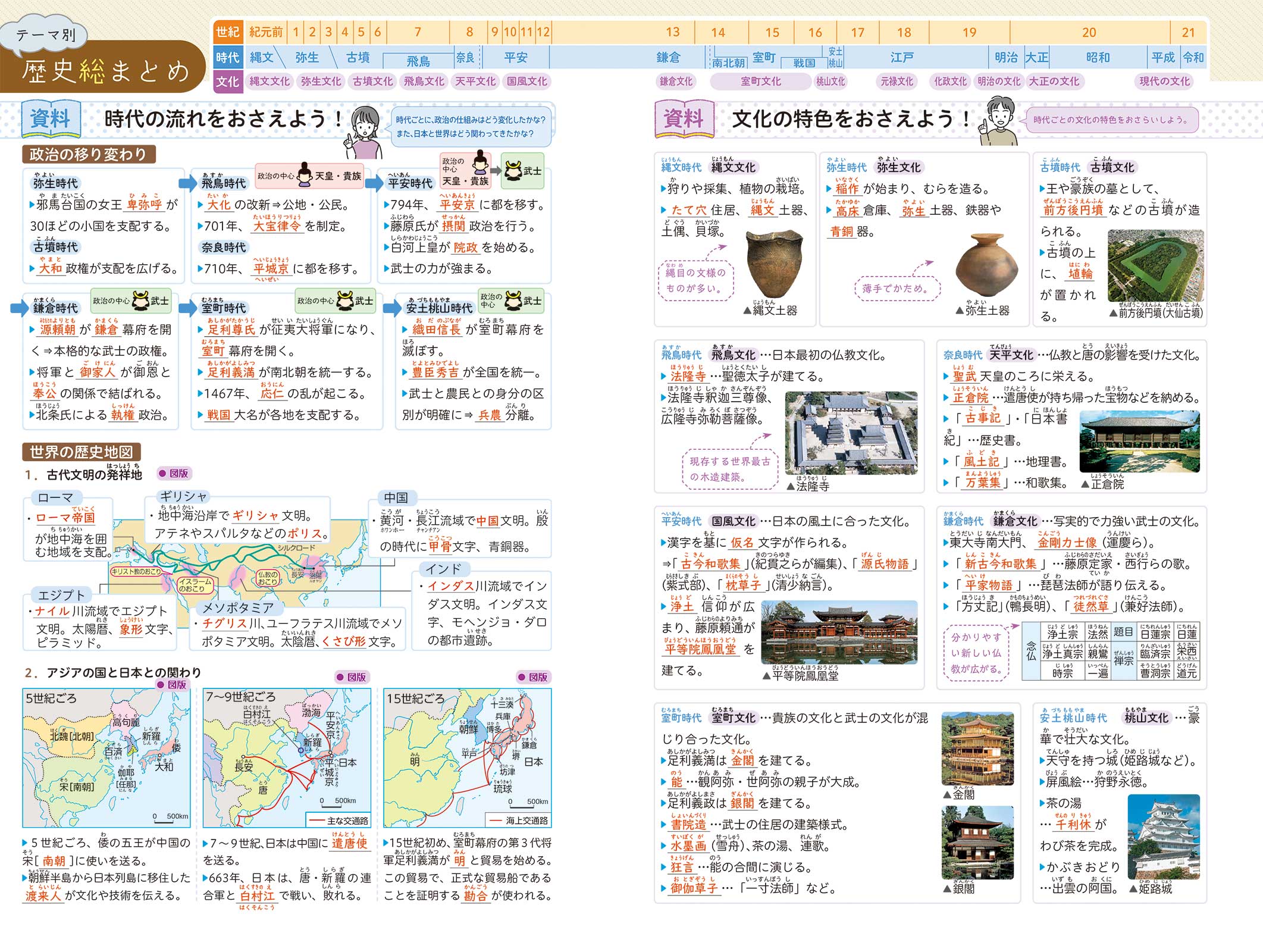Click the 図版 button on the 5世紀ごろ map
Viewport: 1263px width, 952px height.
tap(171, 685)
